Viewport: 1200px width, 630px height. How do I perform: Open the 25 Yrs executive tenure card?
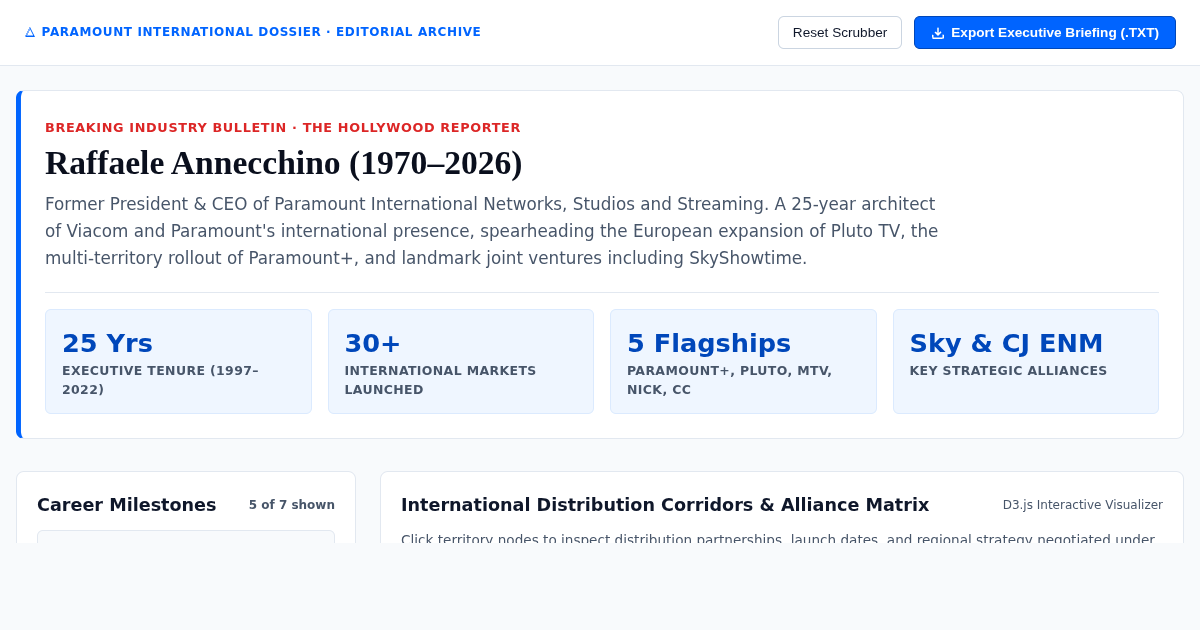pyautogui.click(x=178, y=362)
